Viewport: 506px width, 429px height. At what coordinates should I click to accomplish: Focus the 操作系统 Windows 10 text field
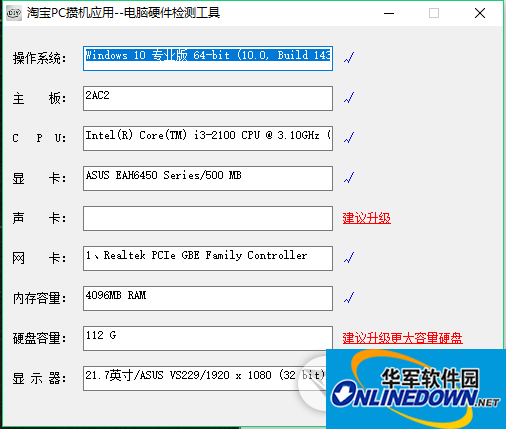[x=208, y=58]
